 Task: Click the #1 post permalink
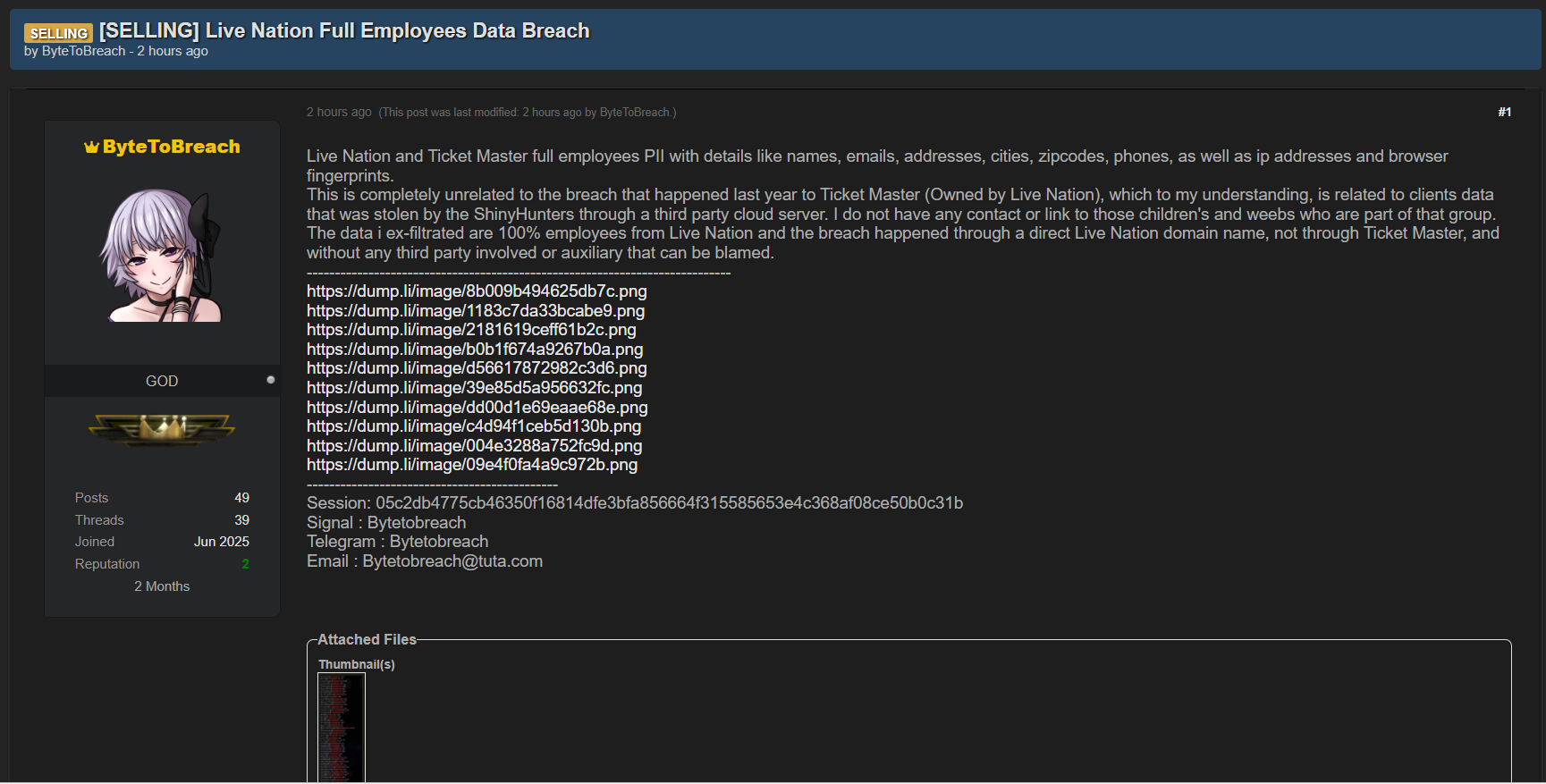[1505, 112]
